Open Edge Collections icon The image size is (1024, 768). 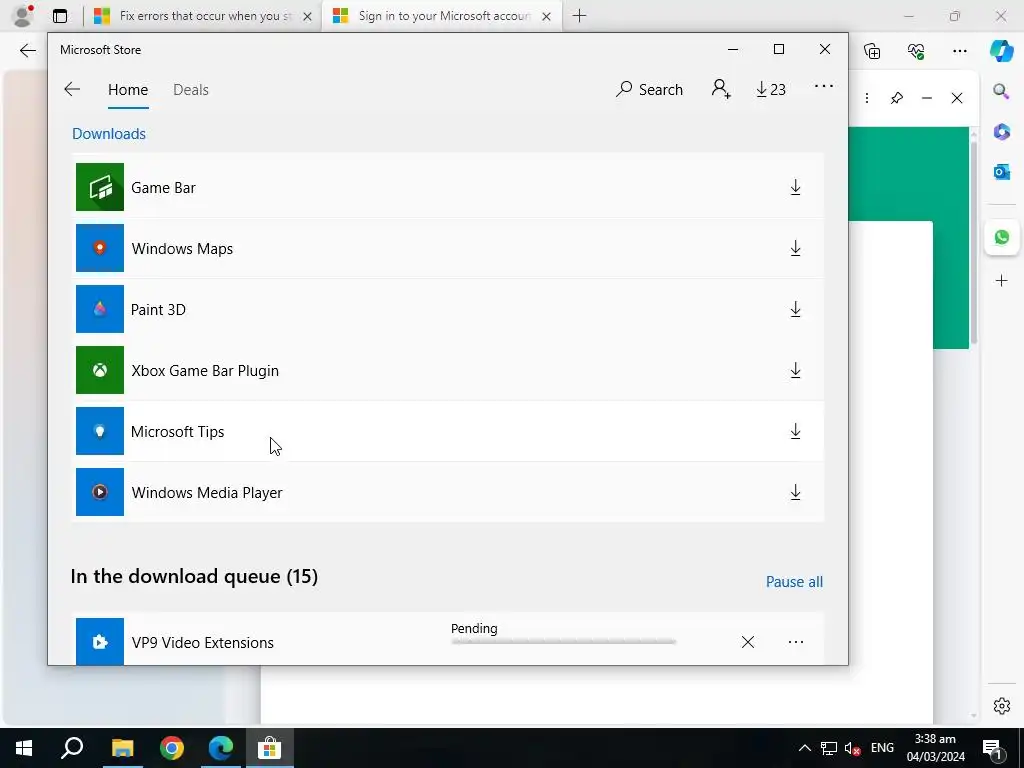coord(872,51)
